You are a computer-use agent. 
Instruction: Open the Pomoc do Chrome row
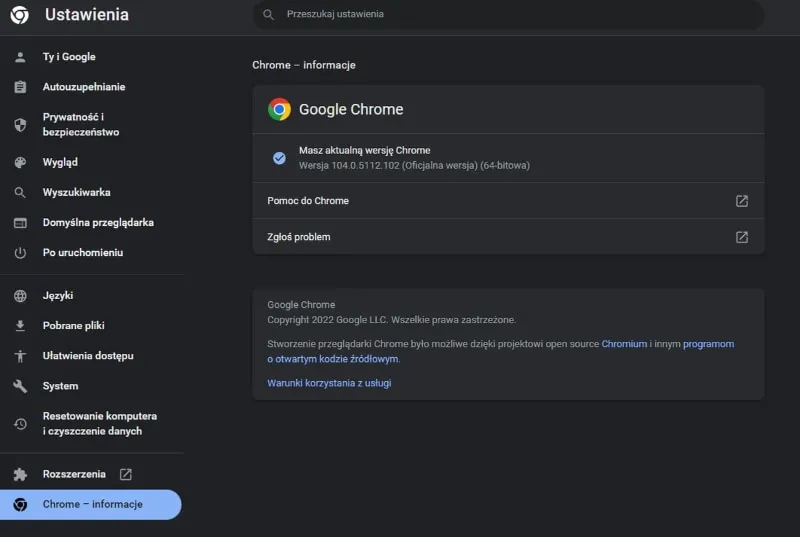click(x=508, y=201)
